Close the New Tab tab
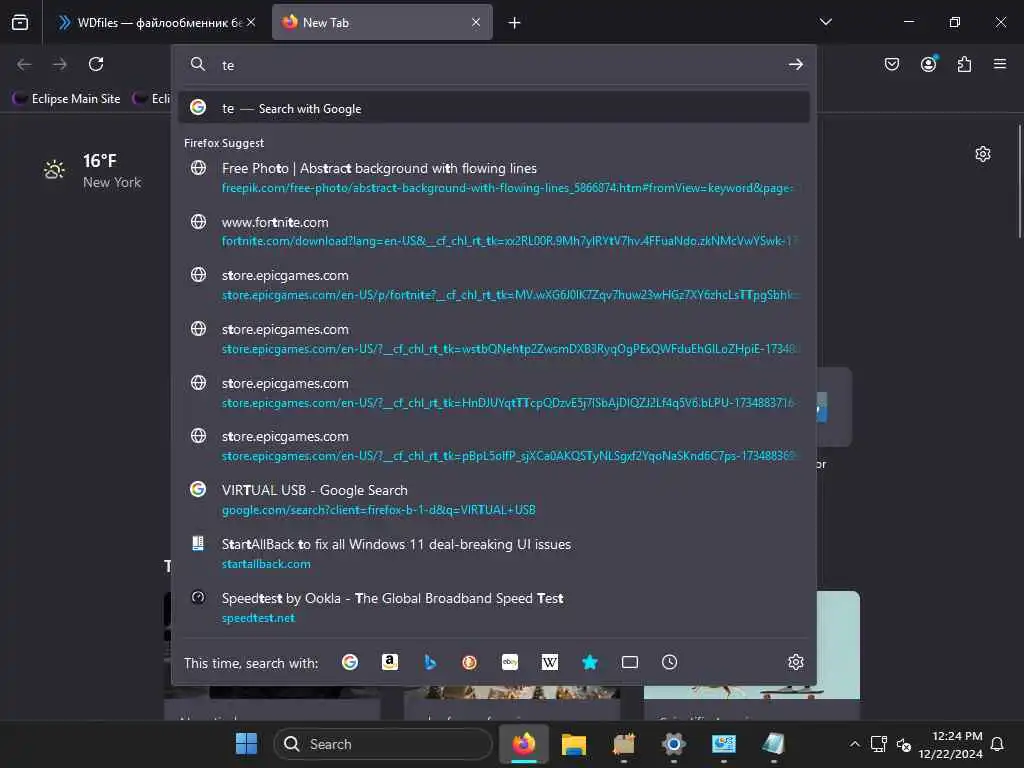Image resolution: width=1024 pixels, height=768 pixels. (x=476, y=22)
